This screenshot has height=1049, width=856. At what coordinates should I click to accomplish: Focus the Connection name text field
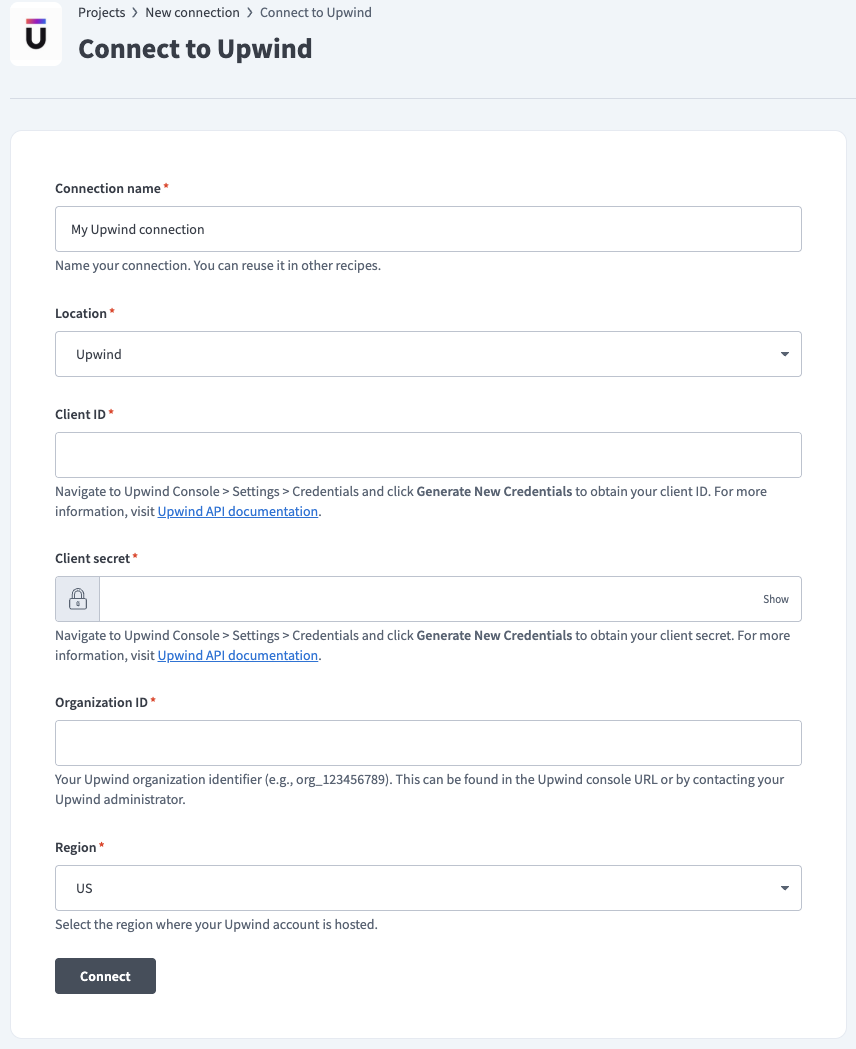[428, 229]
